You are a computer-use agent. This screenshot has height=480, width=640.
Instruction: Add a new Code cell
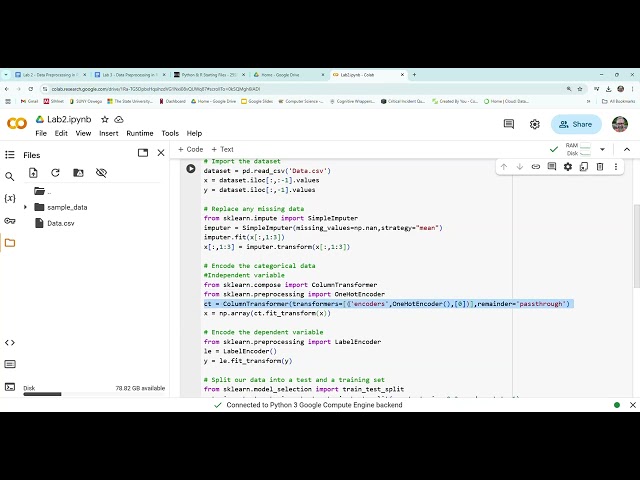click(190, 149)
